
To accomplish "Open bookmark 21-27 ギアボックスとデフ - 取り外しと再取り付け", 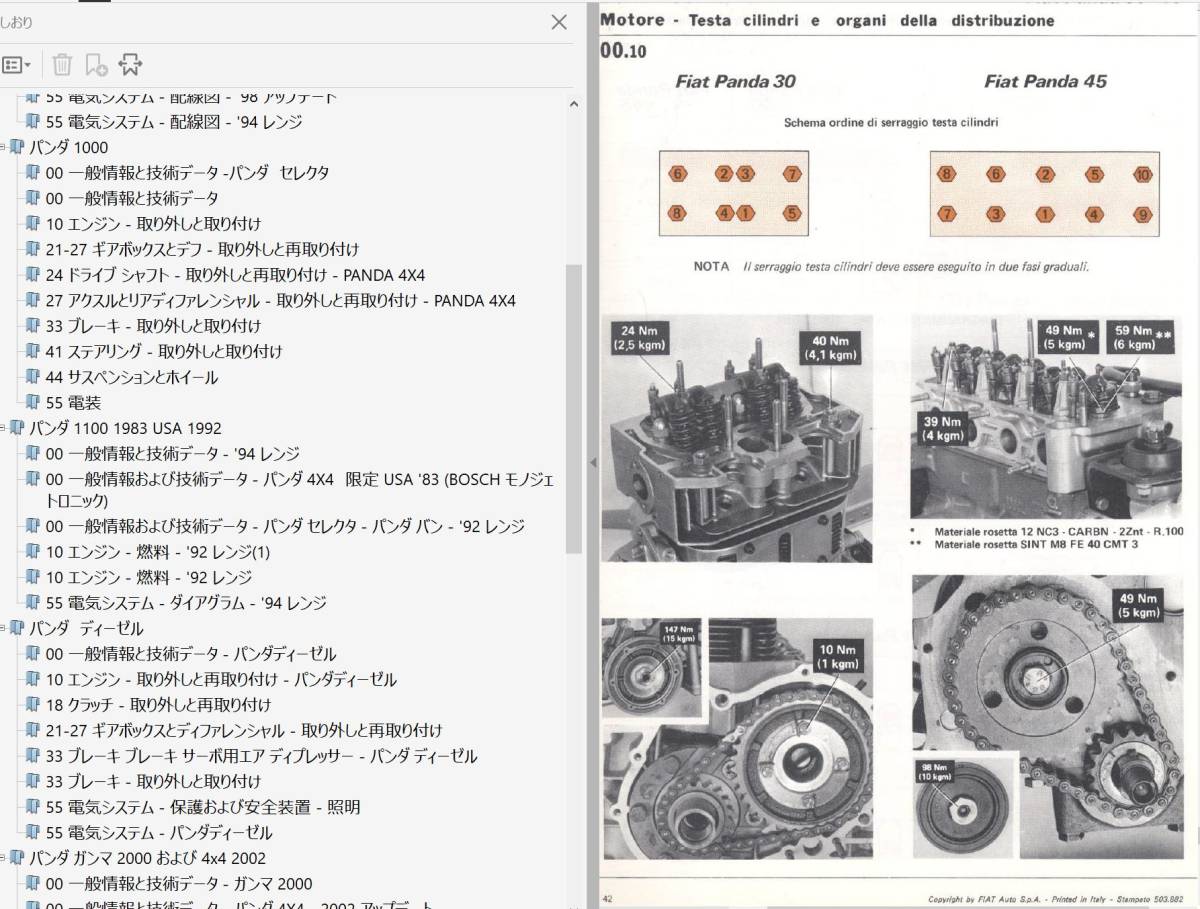I will pos(202,249).
